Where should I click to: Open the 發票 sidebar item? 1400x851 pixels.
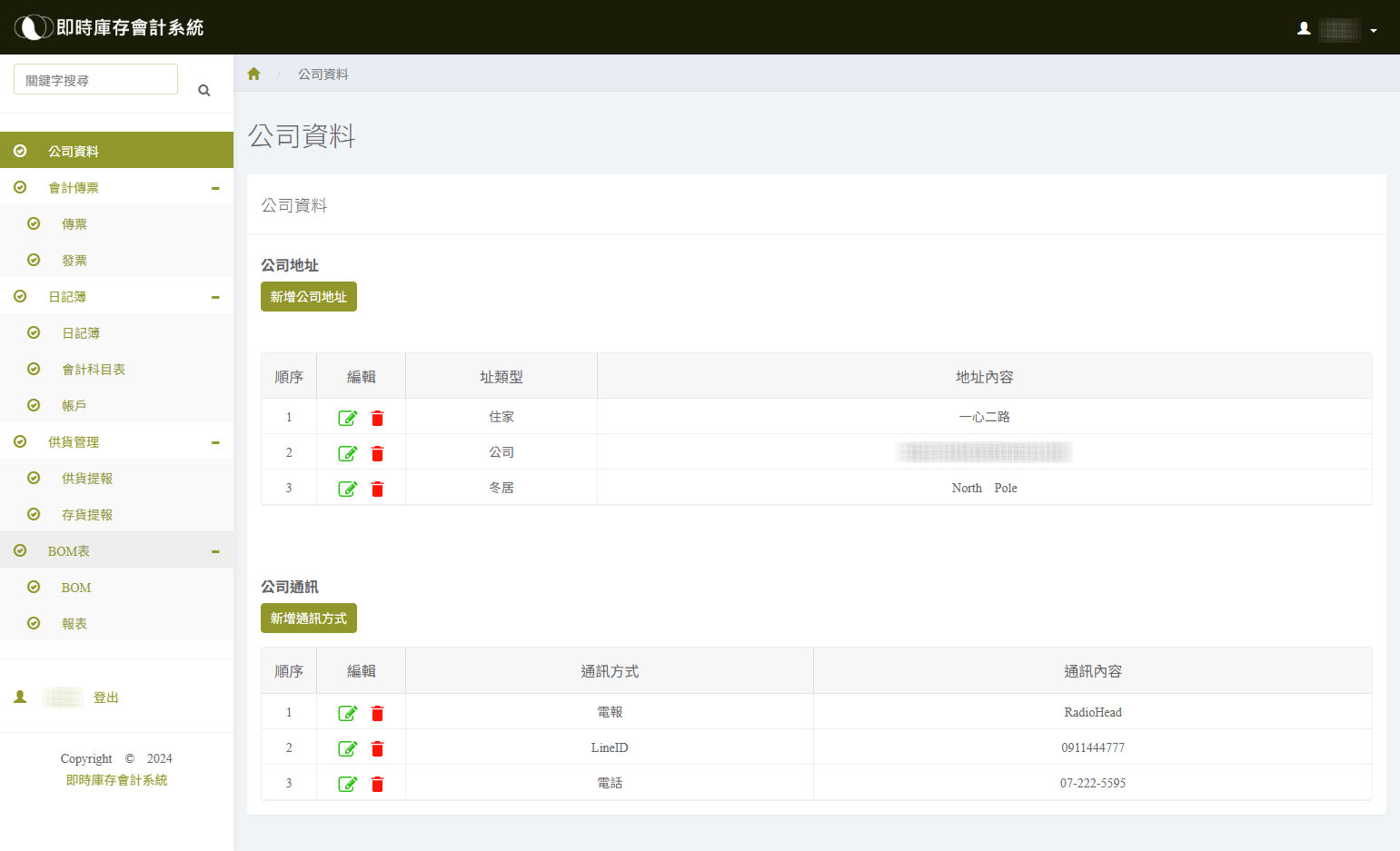[116, 260]
